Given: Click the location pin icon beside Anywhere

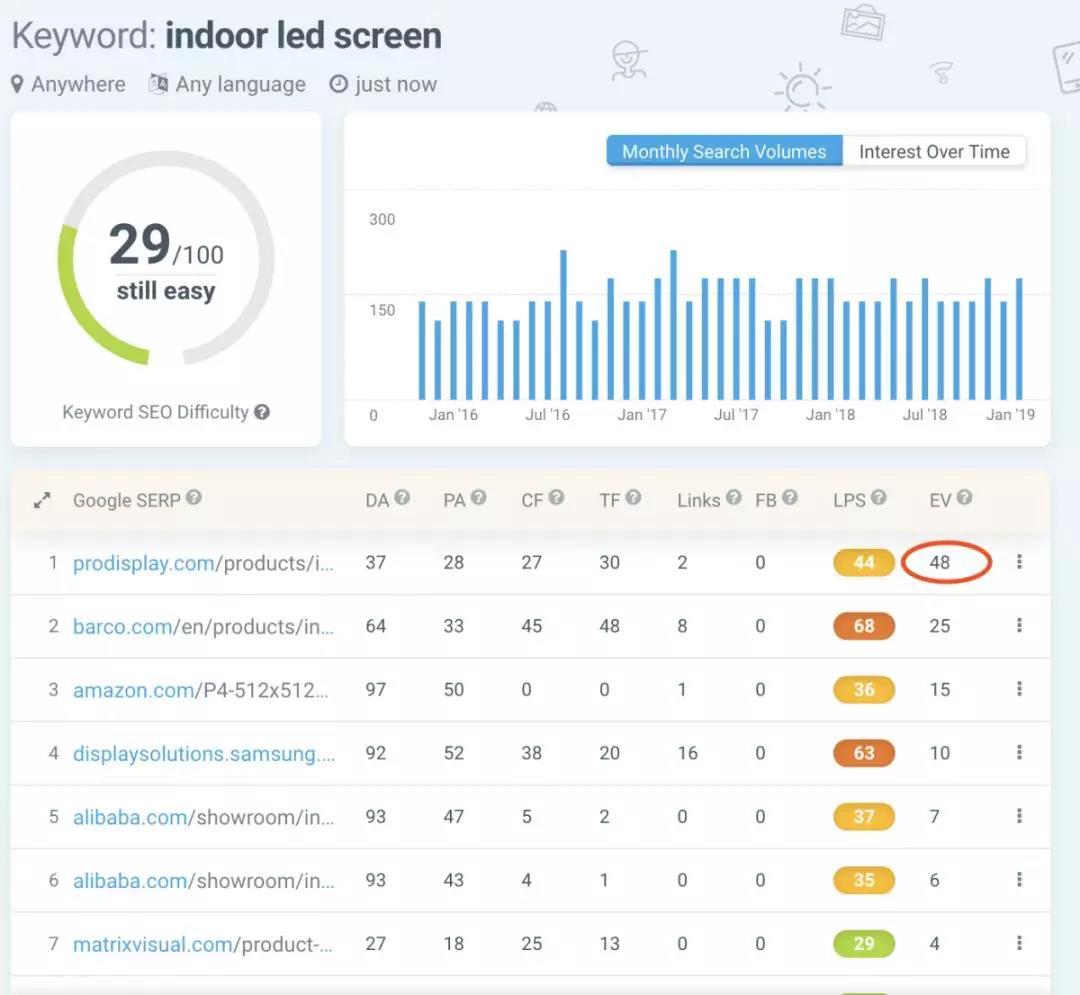Looking at the screenshot, I should (17, 85).
